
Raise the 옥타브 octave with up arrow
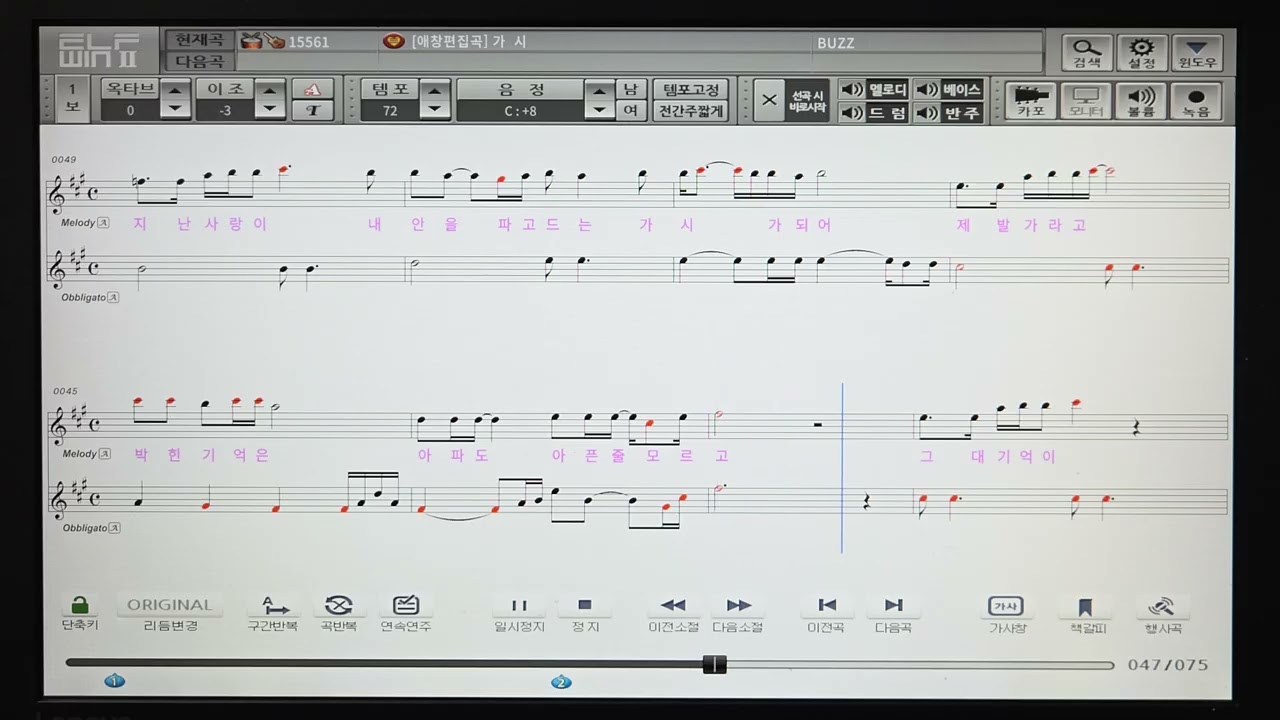[175, 90]
